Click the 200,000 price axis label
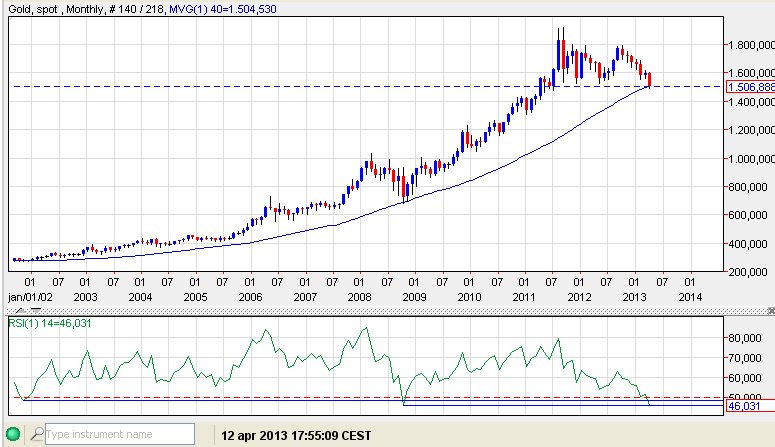 coord(748,272)
